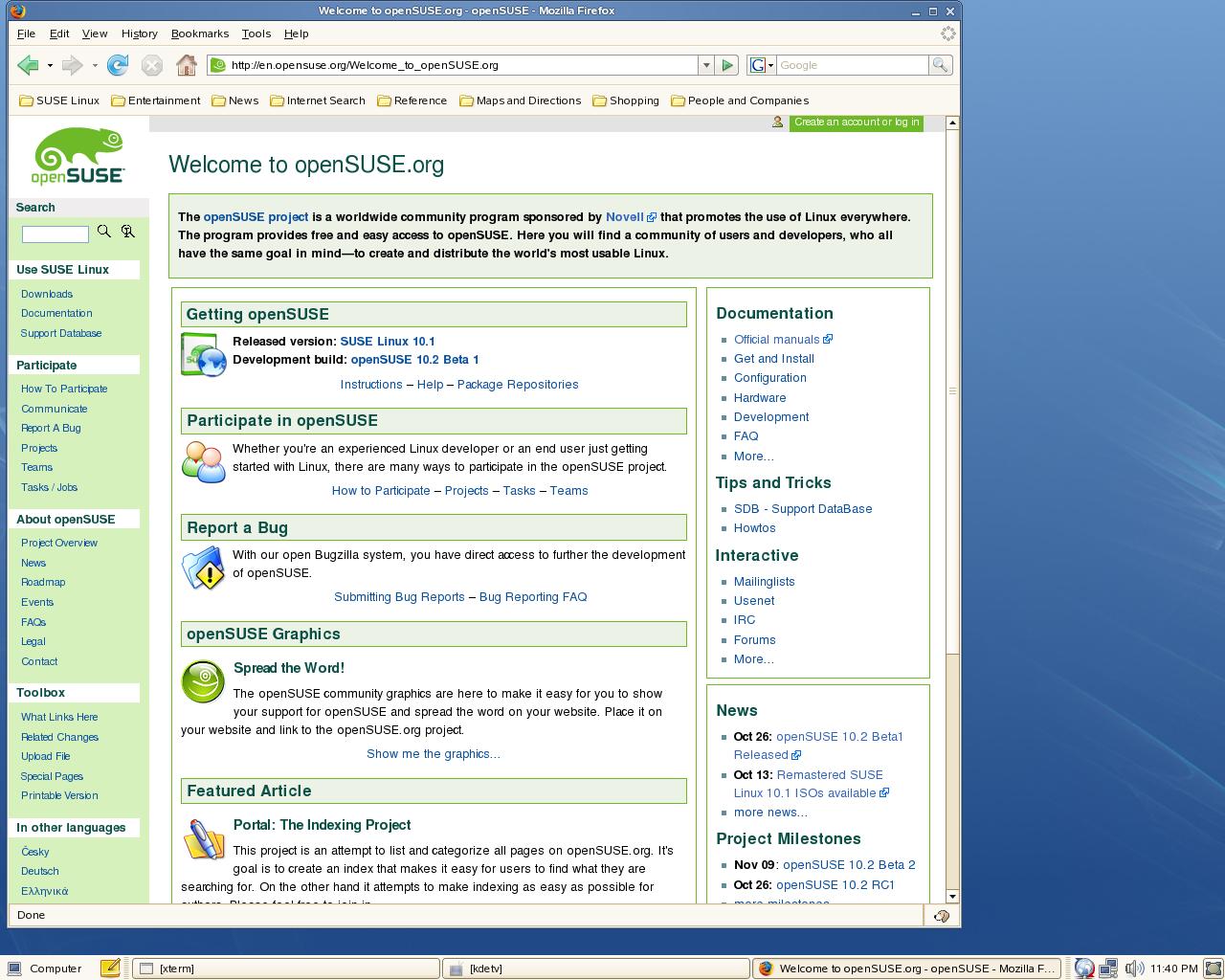This screenshot has height=980, width=1225.
Task: Click the updater globe tray icon
Action: click(x=1084, y=969)
